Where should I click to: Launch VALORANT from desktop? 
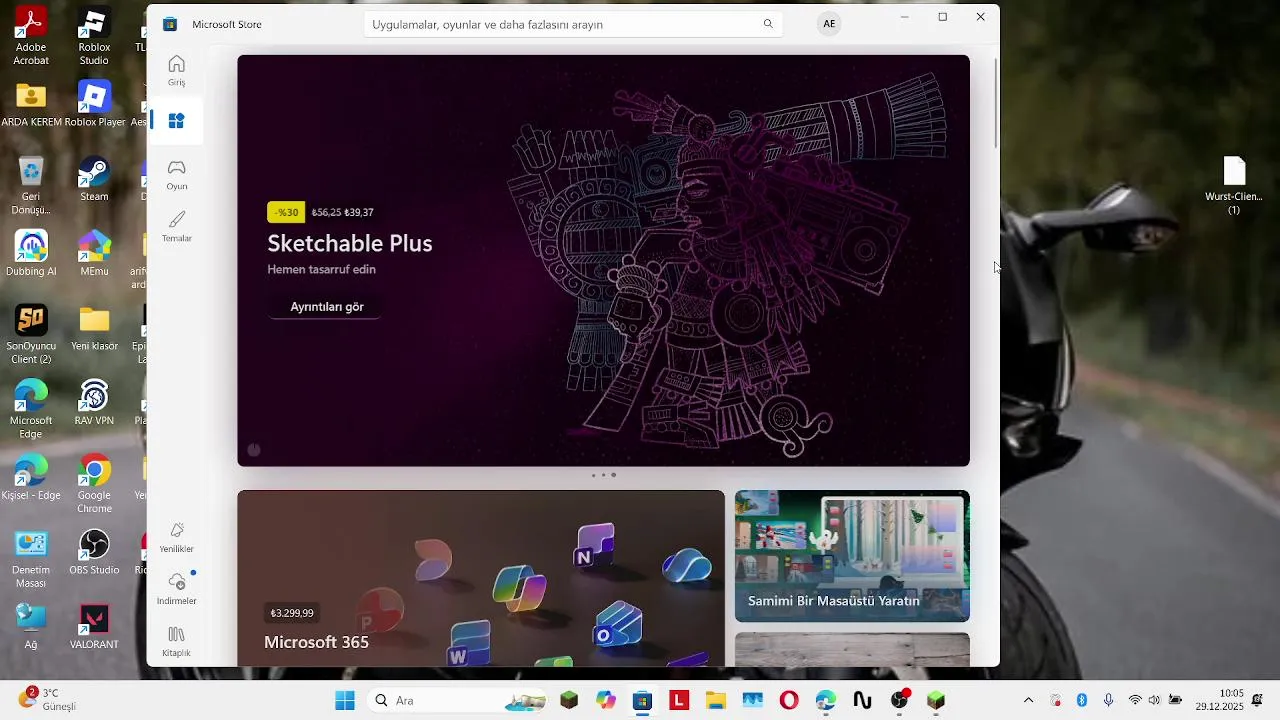(94, 626)
